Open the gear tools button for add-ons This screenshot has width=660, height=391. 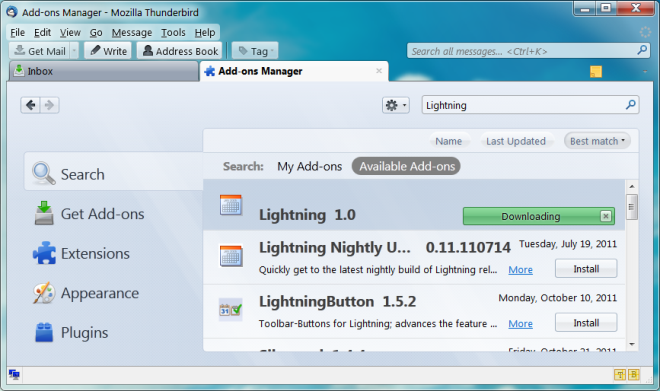(x=396, y=105)
